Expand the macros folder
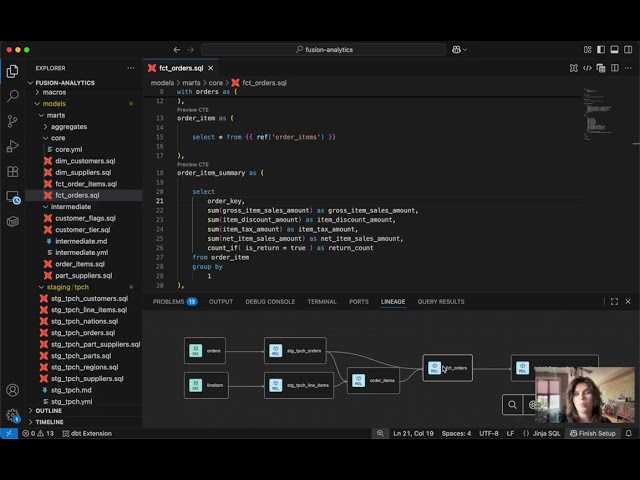640x480 pixels. 54,92
